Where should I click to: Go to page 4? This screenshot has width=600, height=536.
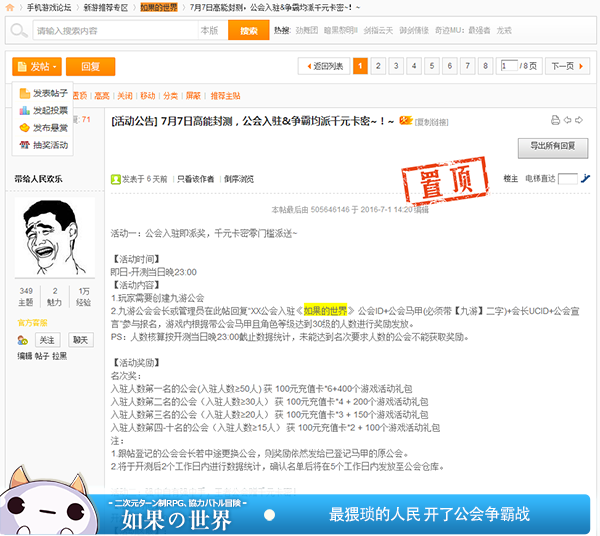[x=414, y=66]
